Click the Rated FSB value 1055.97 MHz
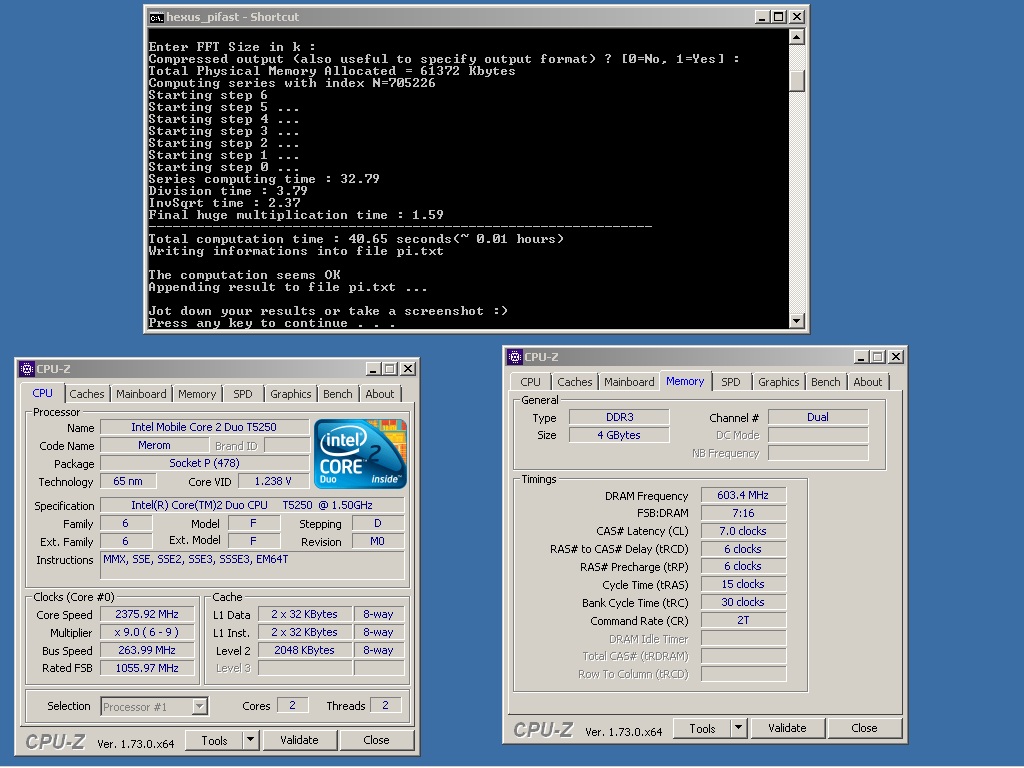 147,668
